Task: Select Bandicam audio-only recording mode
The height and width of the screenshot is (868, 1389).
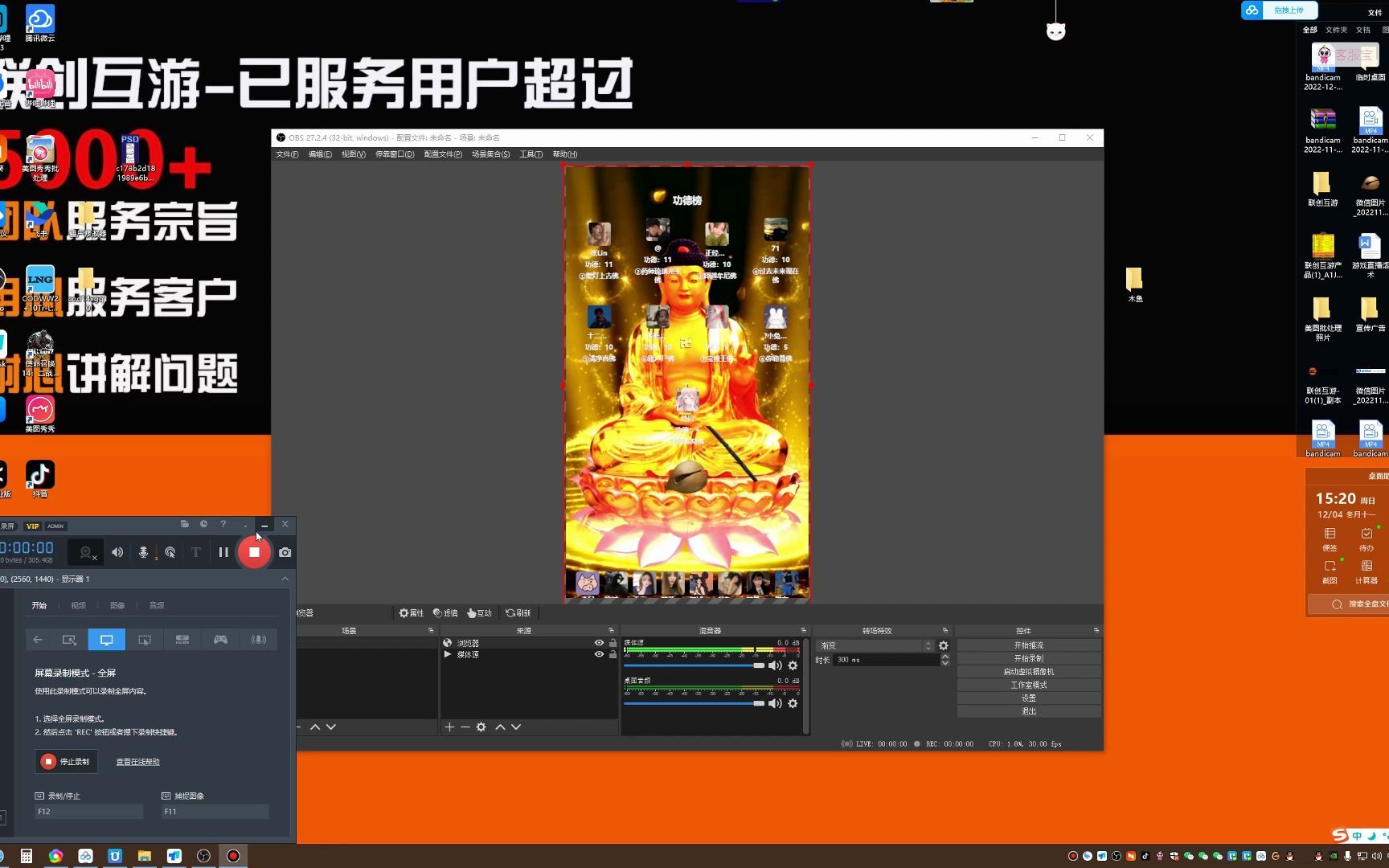Action: 259,640
